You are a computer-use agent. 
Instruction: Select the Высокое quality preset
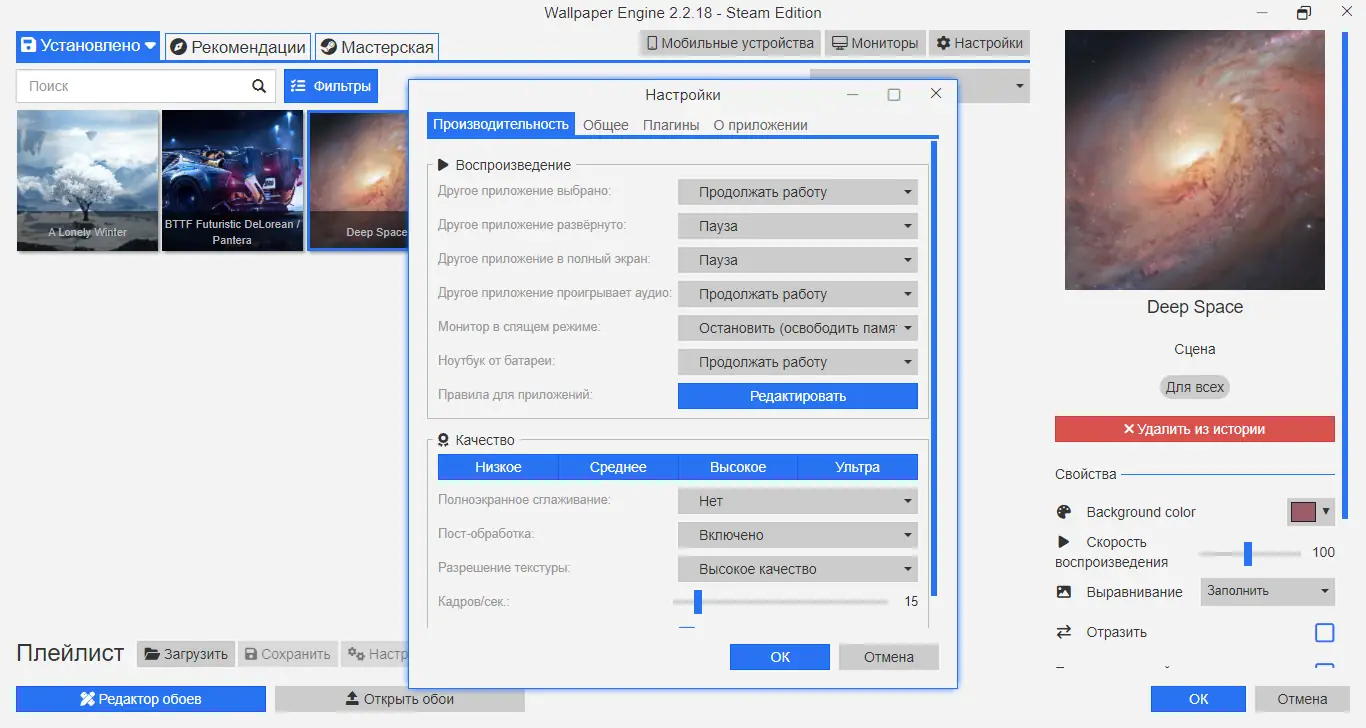tap(738, 467)
